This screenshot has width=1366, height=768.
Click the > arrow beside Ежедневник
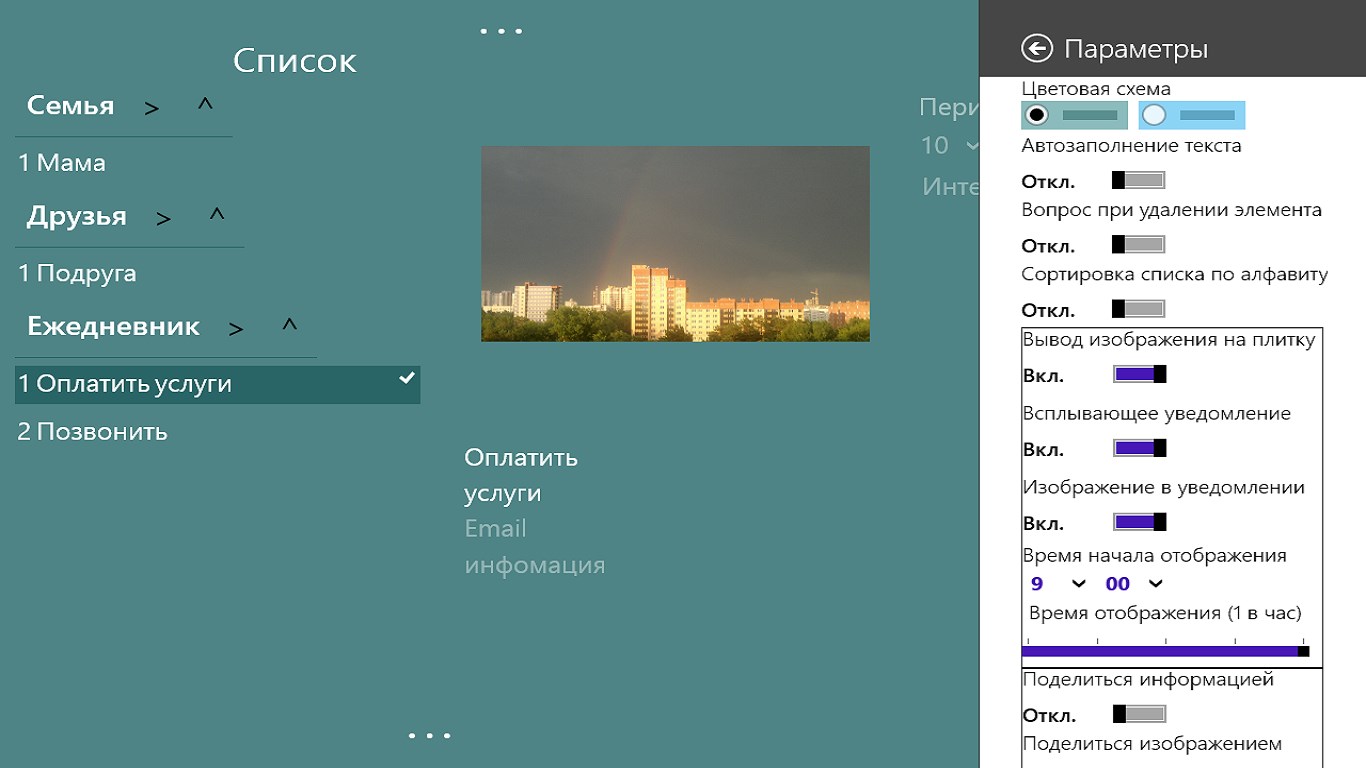(x=236, y=329)
